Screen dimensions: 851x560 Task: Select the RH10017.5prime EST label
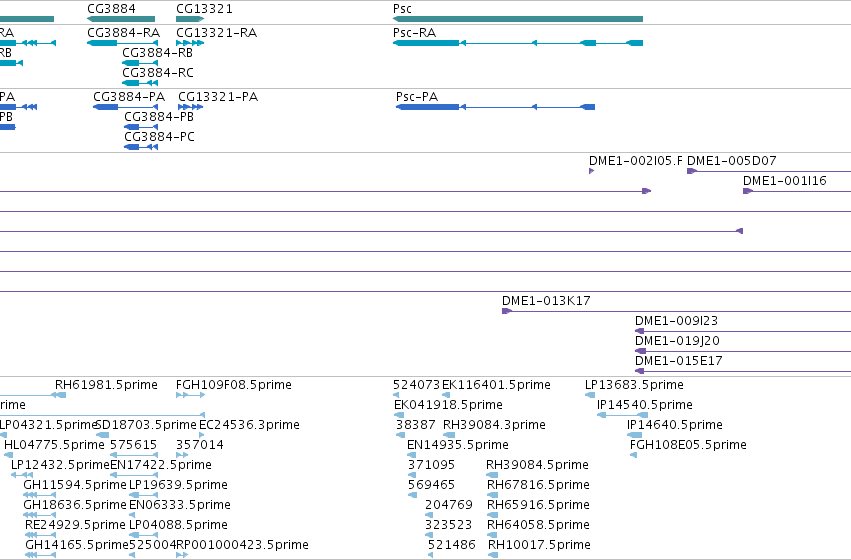pos(539,545)
